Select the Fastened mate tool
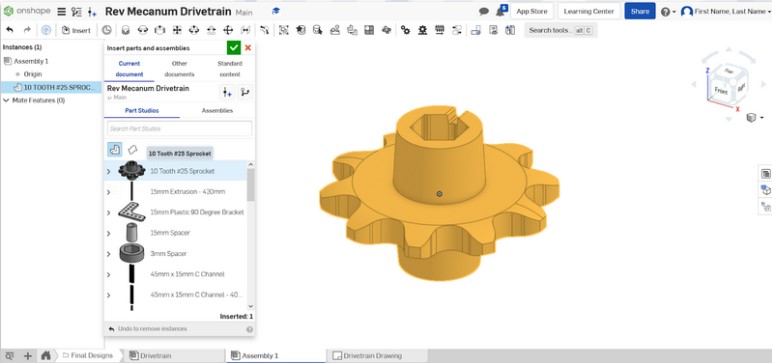Screen dimensions: 772x363 [126, 30]
